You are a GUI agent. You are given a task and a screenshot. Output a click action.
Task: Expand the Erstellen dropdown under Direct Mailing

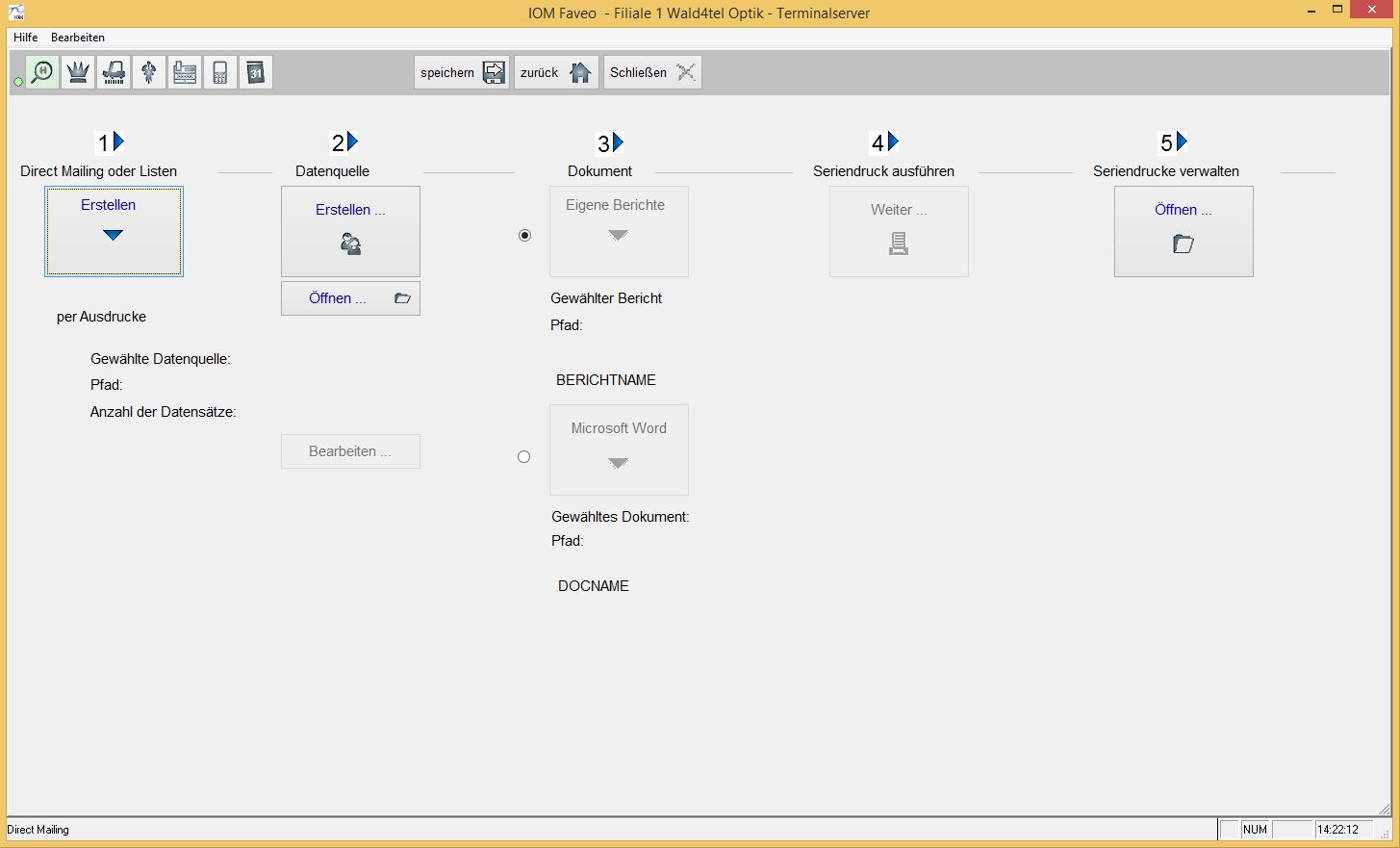(114, 232)
